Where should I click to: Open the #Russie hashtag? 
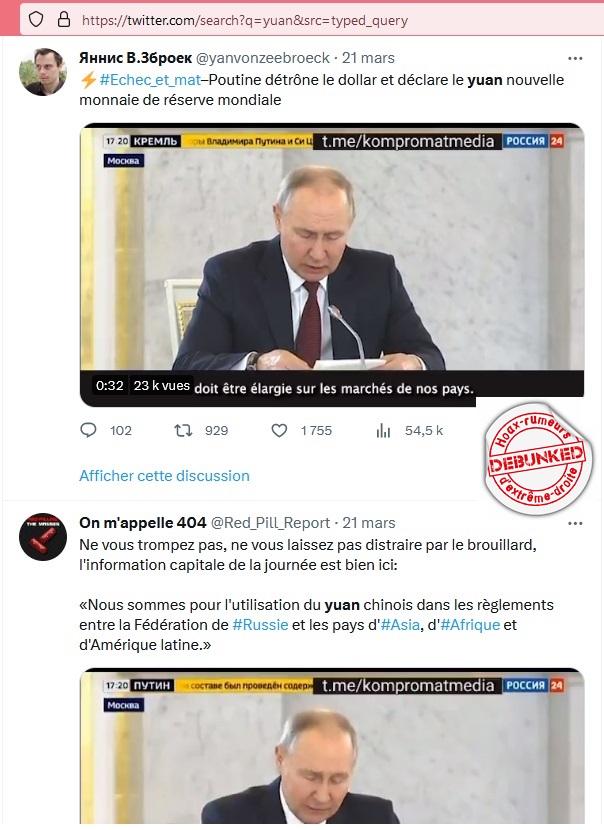(260, 625)
